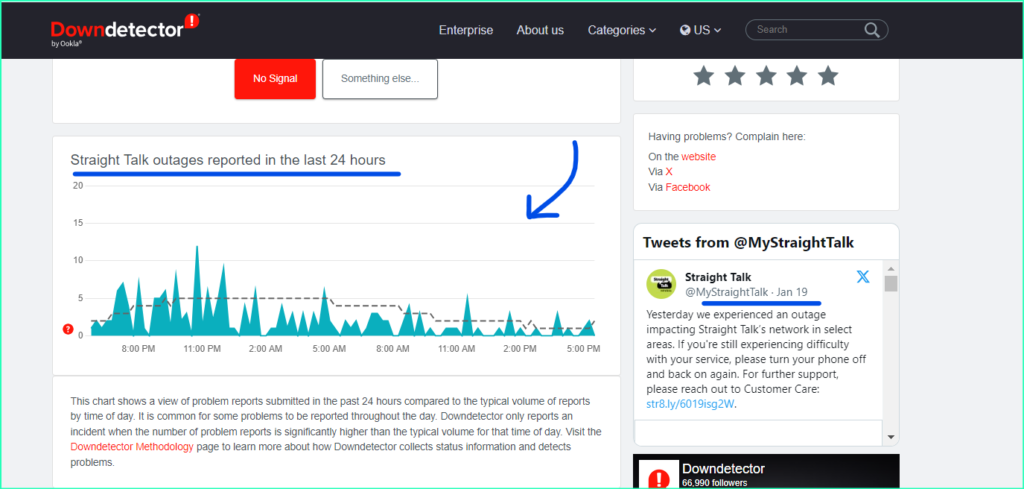Image resolution: width=1024 pixels, height=489 pixels.
Task: Click the @MyStraightTalk handle in the tweet
Action: [x=726, y=292]
